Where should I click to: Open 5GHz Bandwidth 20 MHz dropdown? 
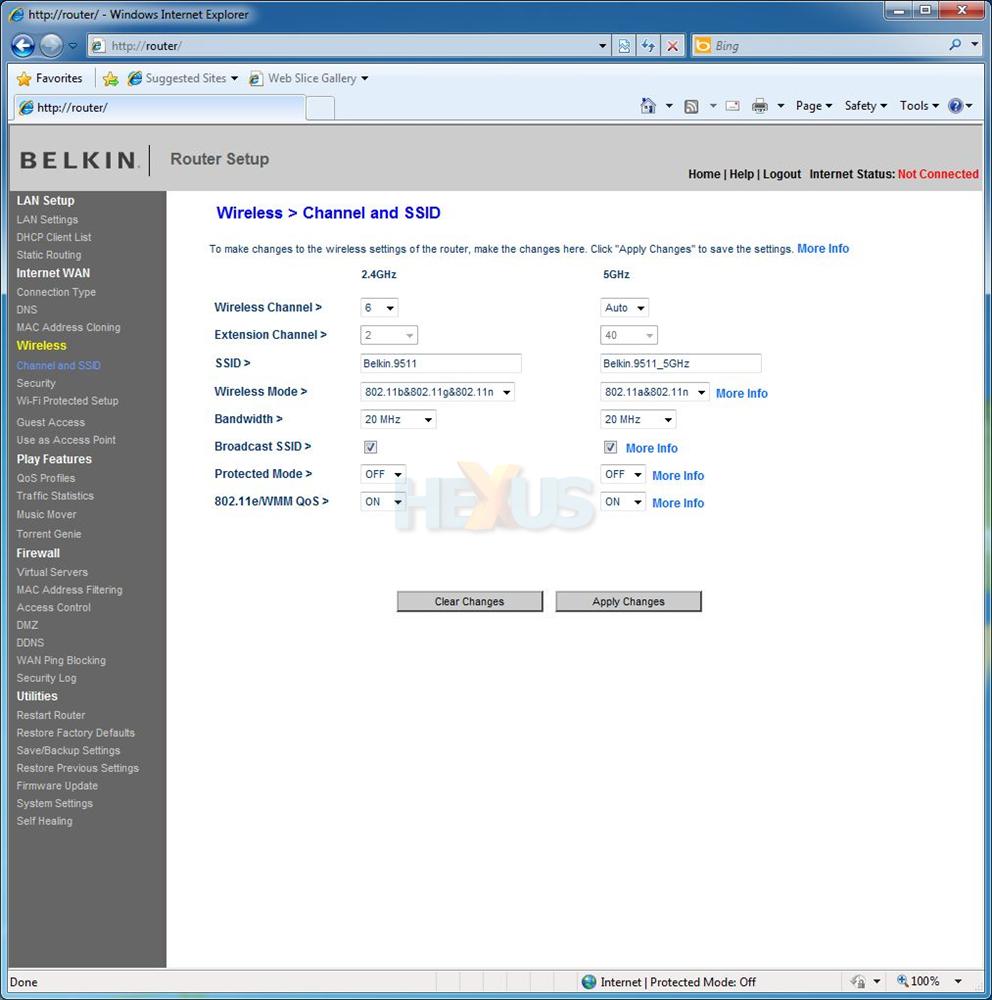638,419
